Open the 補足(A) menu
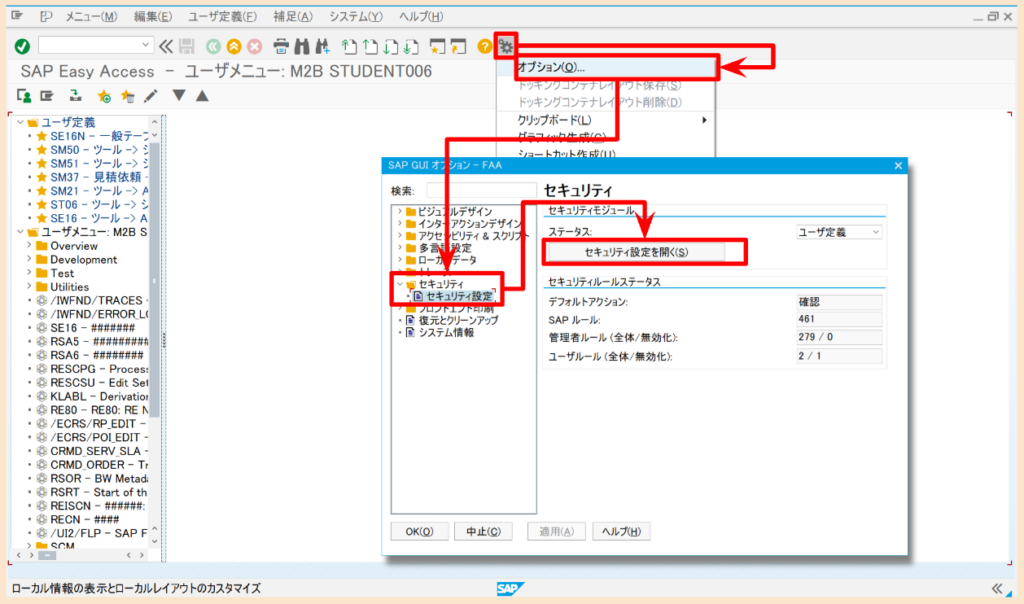Screen dimensions: 1024x604 click(293, 16)
